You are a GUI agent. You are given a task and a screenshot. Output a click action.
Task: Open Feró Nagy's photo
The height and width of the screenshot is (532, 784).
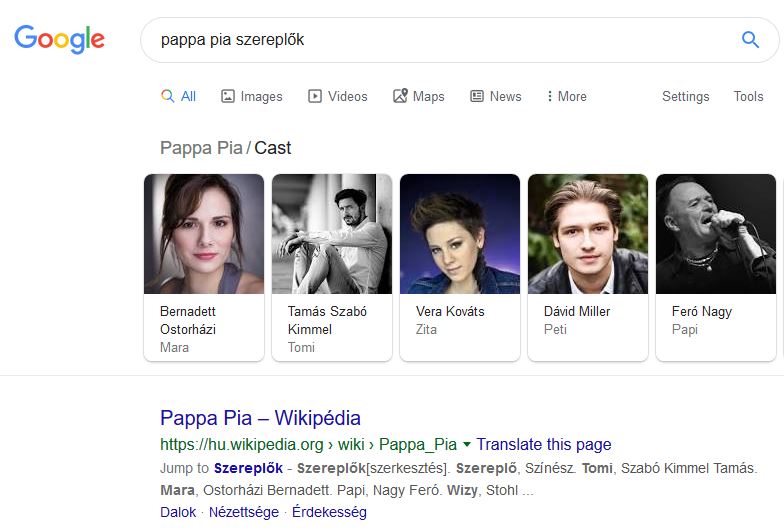(716, 234)
